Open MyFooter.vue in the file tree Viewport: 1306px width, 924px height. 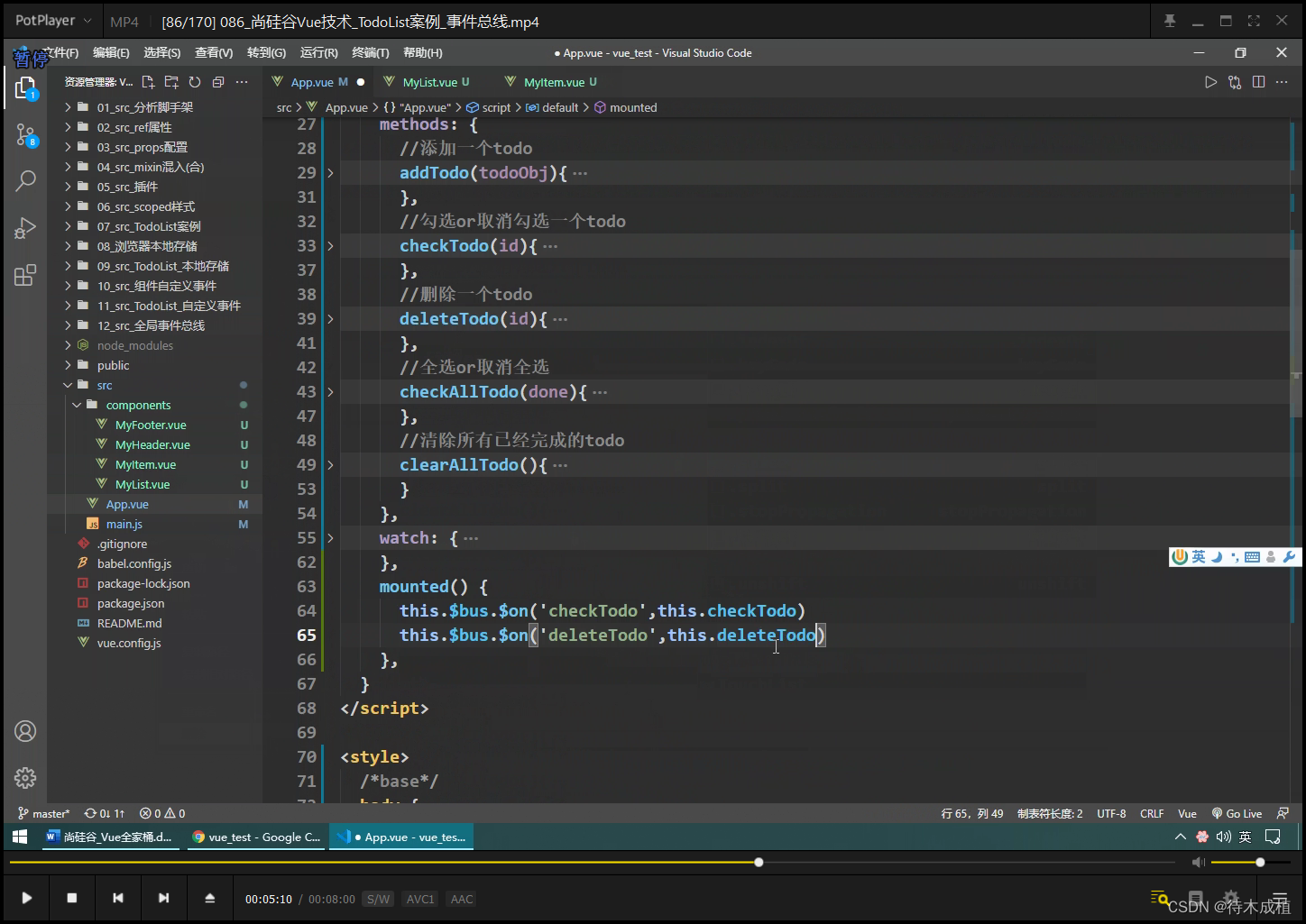[151, 425]
